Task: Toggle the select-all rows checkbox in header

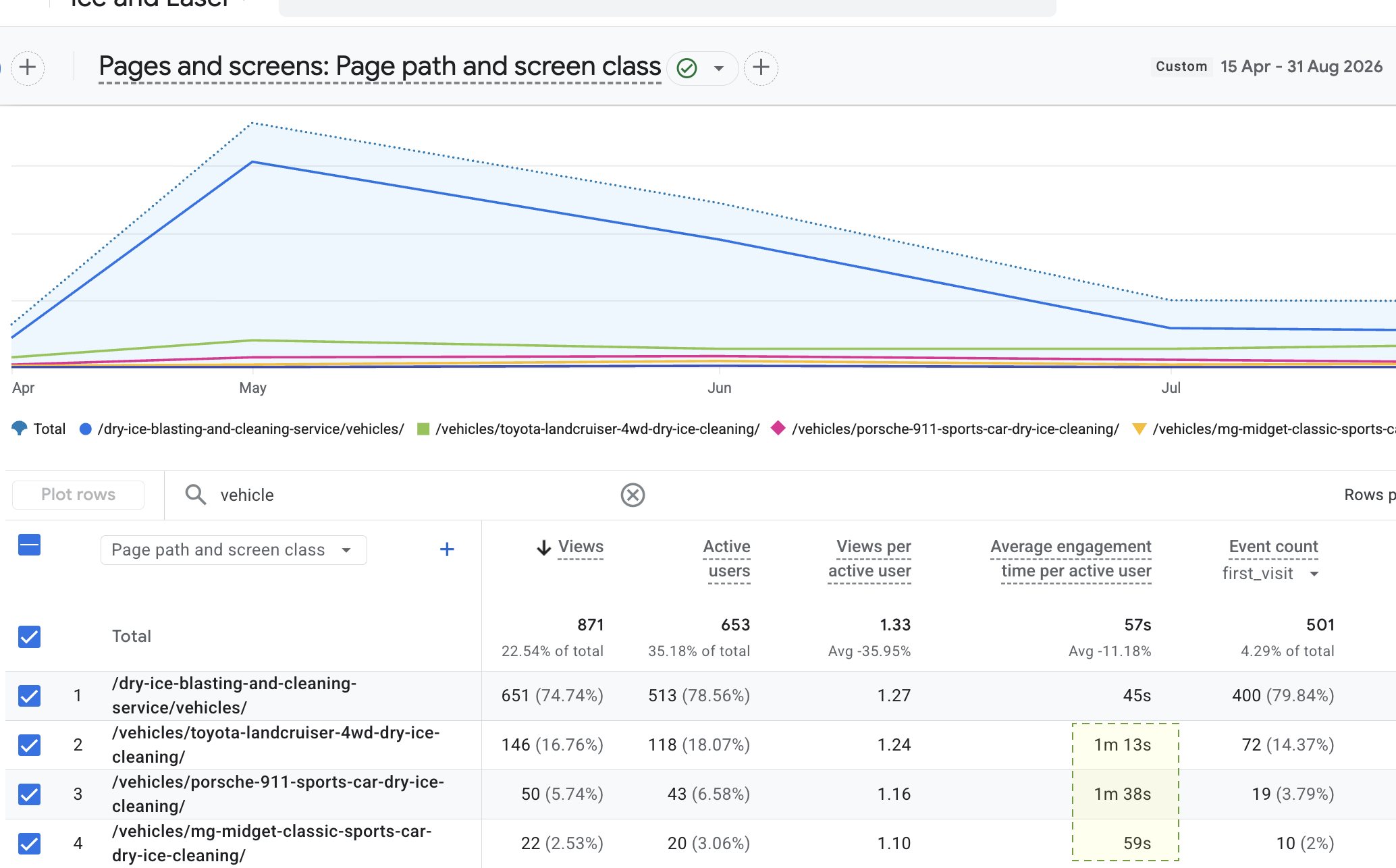Action: click(29, 545)
